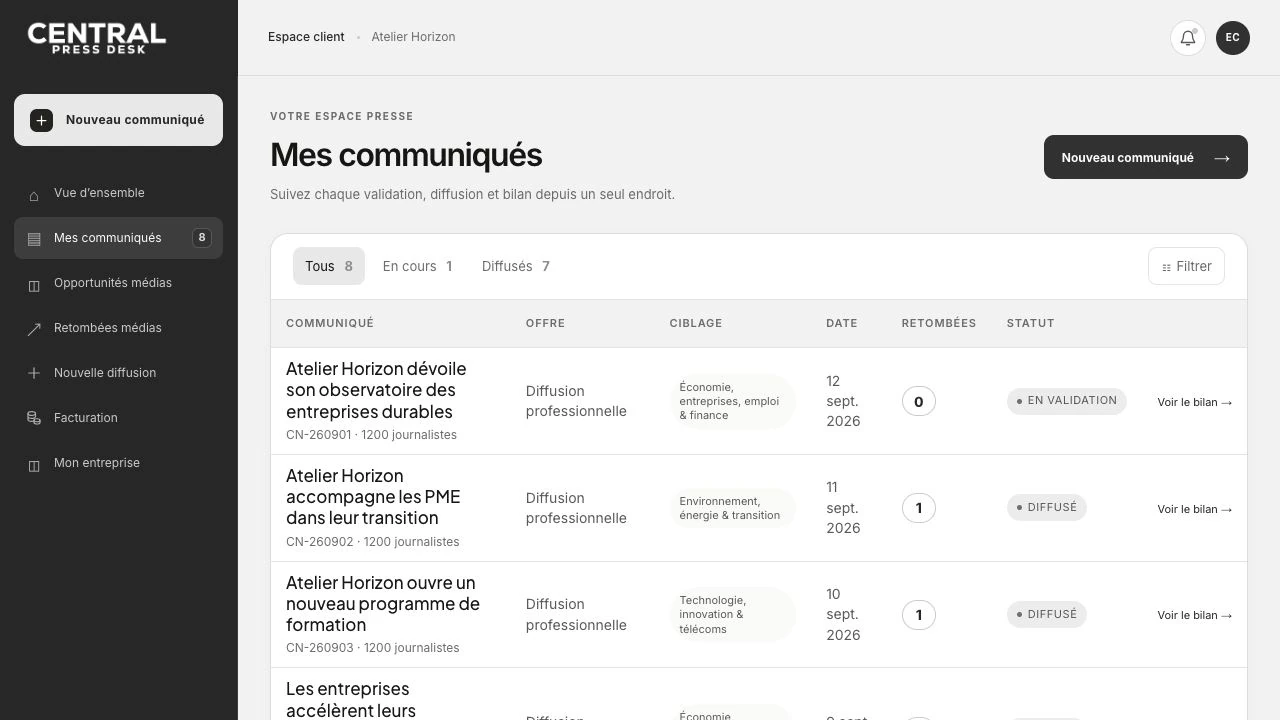Screen dimensions: 1280x720
Task: Open Facturation section
Action: point(118,418)
